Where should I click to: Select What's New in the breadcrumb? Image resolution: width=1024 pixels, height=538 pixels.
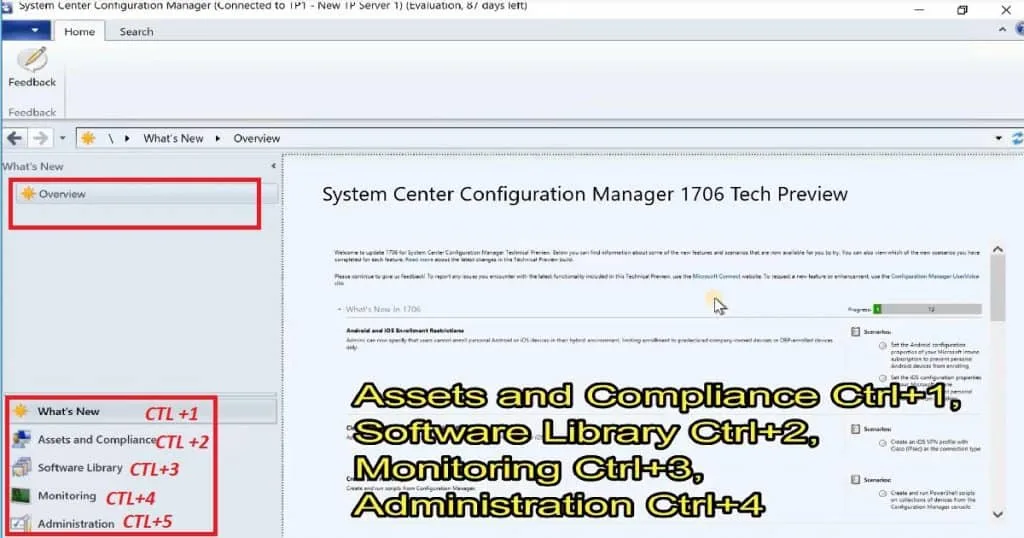[x=173, y=138]
